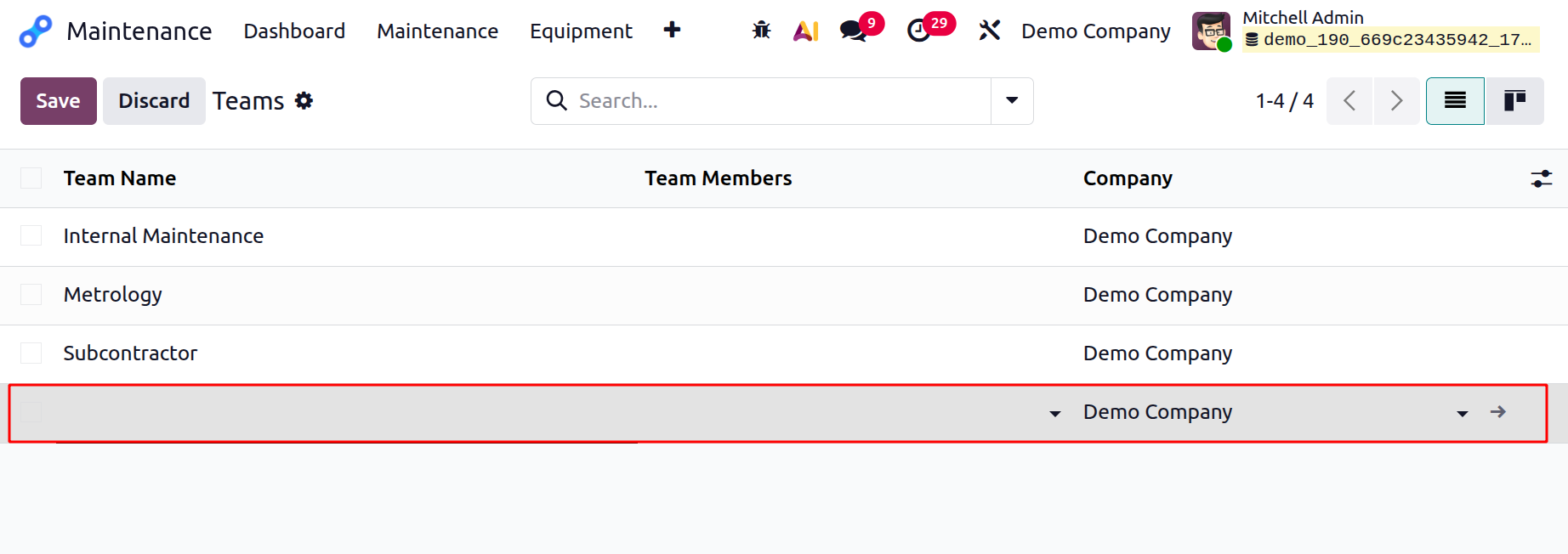
Task: Check the Subcontractor row checkbox
Action: [31, 353]
